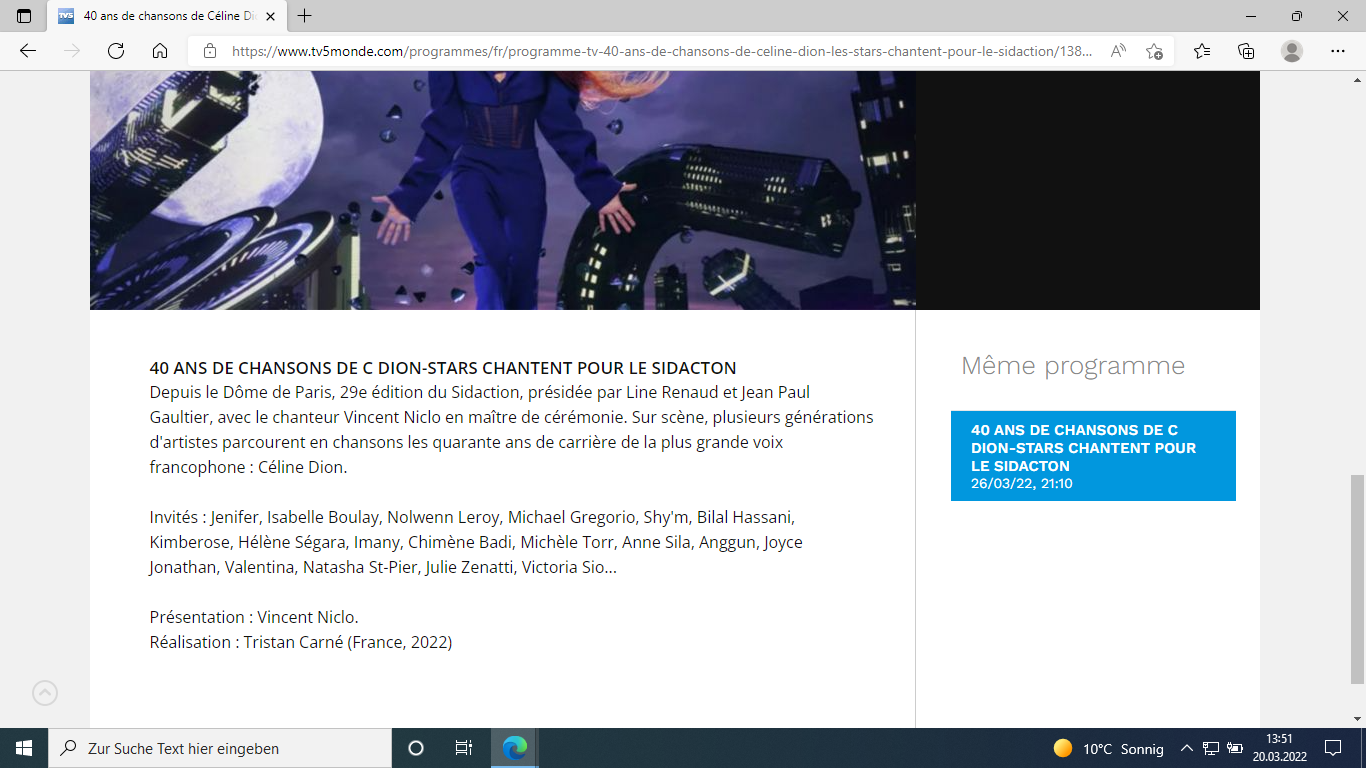Open a new tab with plus button
Viewport: 1366px width, 768px height.
(305, 16)
